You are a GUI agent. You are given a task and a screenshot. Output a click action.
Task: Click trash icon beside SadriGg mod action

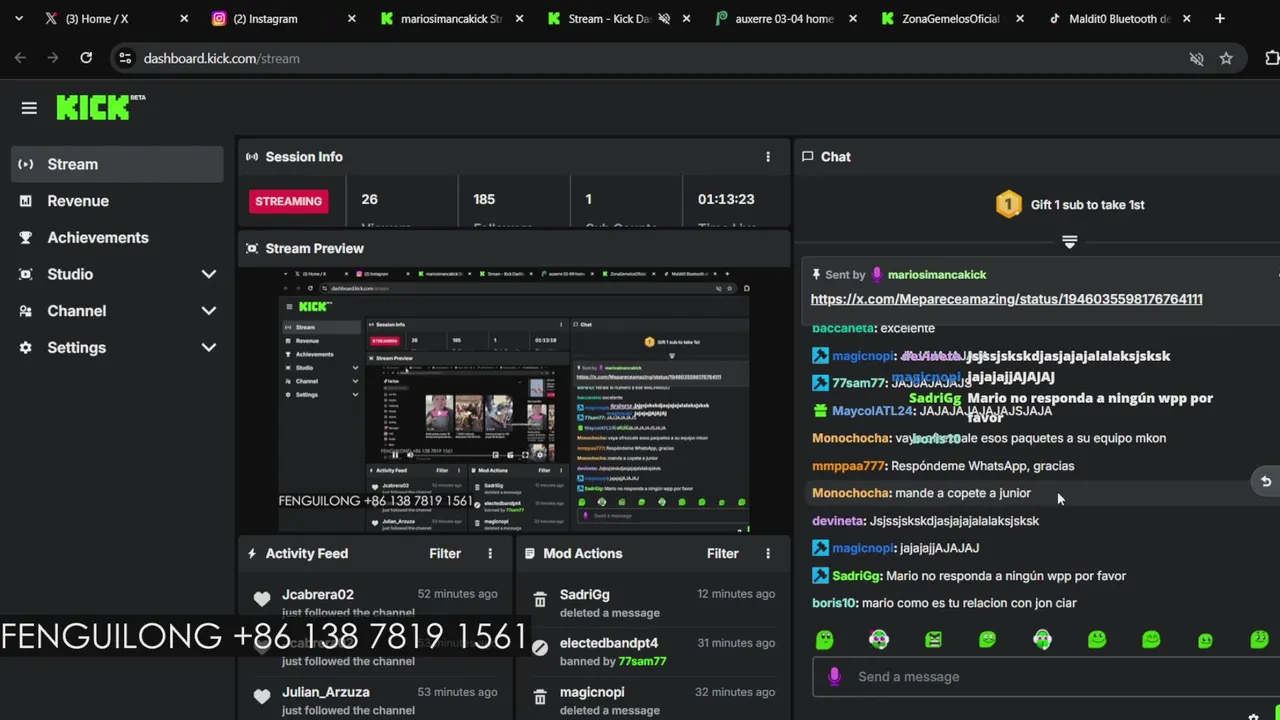(540, 601)
